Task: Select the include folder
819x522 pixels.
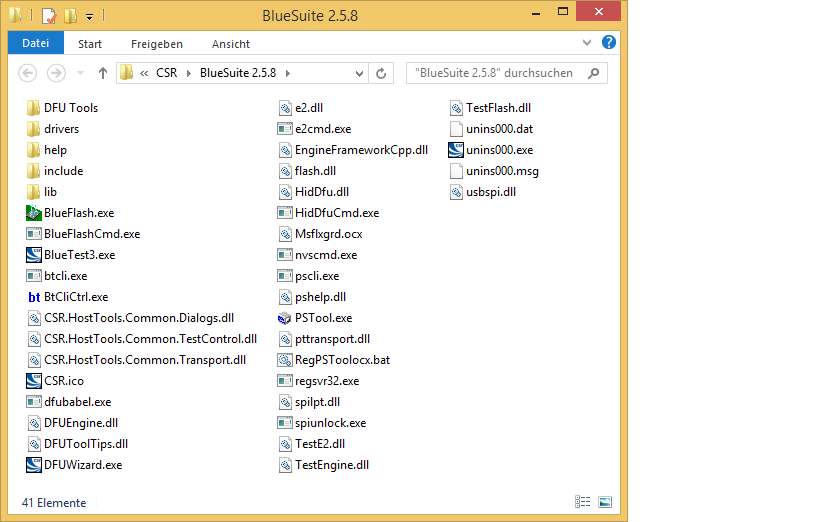Action: 55,171
